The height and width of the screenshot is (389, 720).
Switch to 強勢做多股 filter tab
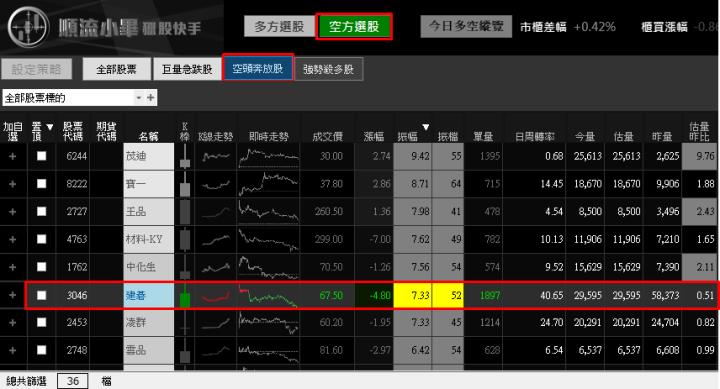point(328,69)
